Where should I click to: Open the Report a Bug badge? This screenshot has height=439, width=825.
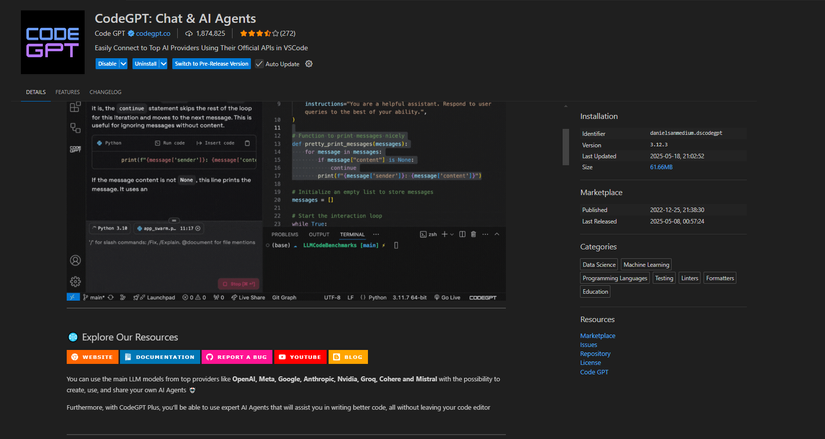click(237, 357)
